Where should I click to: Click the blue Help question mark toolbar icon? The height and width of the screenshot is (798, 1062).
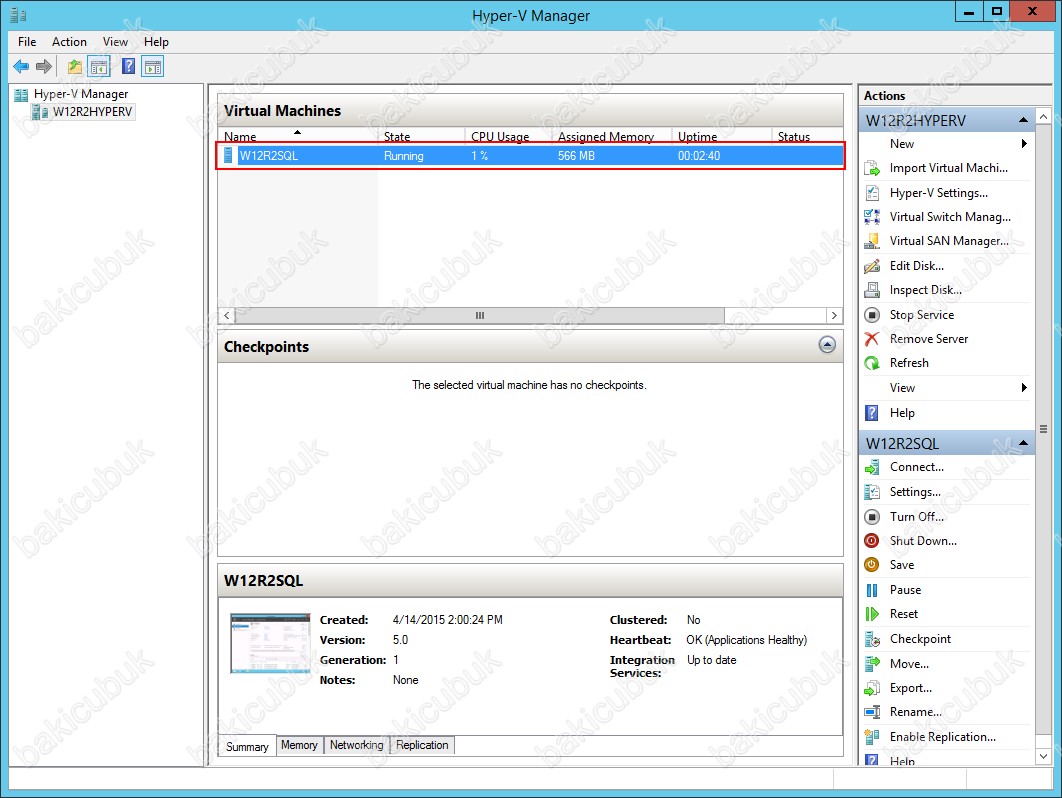128,66
